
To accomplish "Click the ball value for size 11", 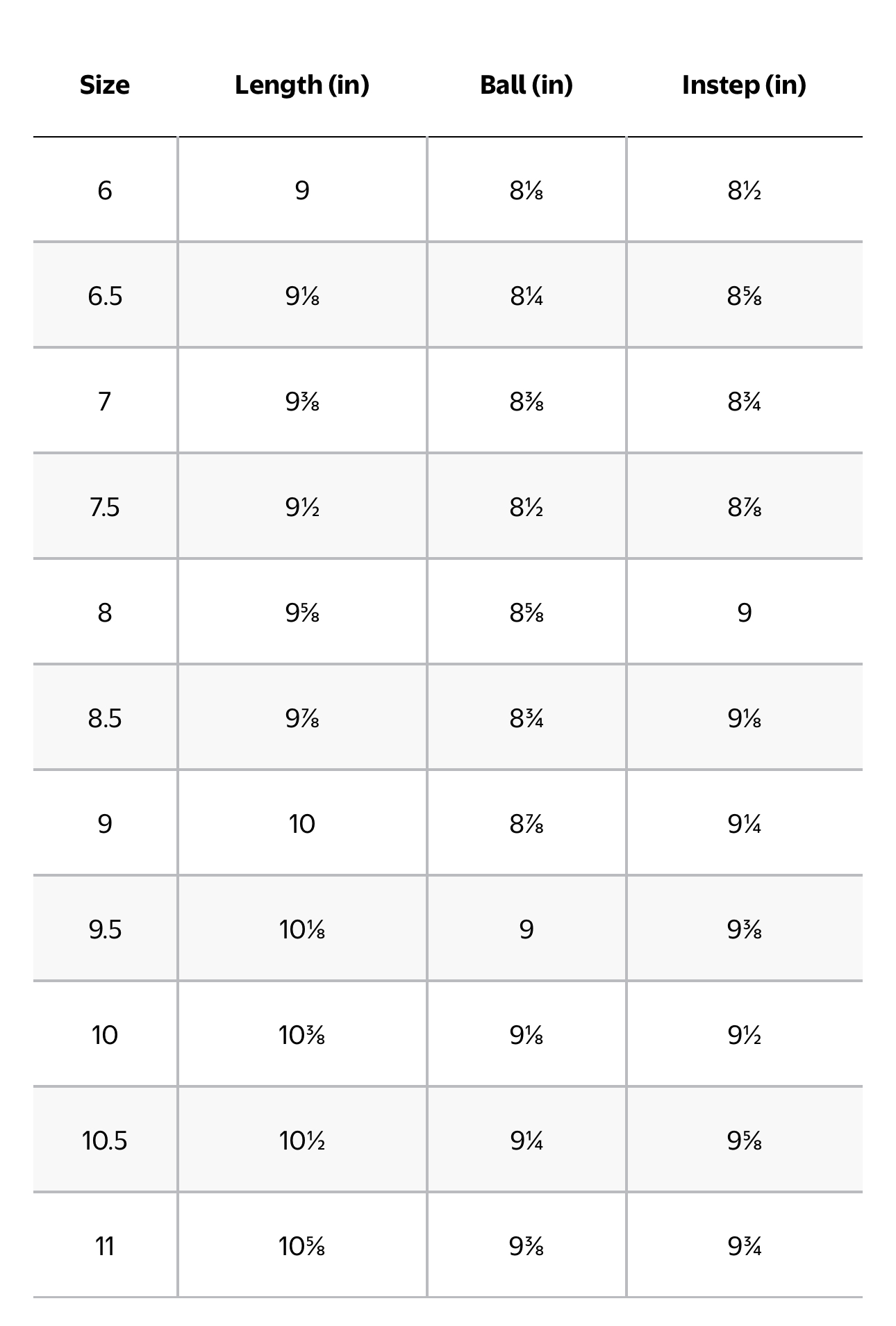I will pos(526,1246).
